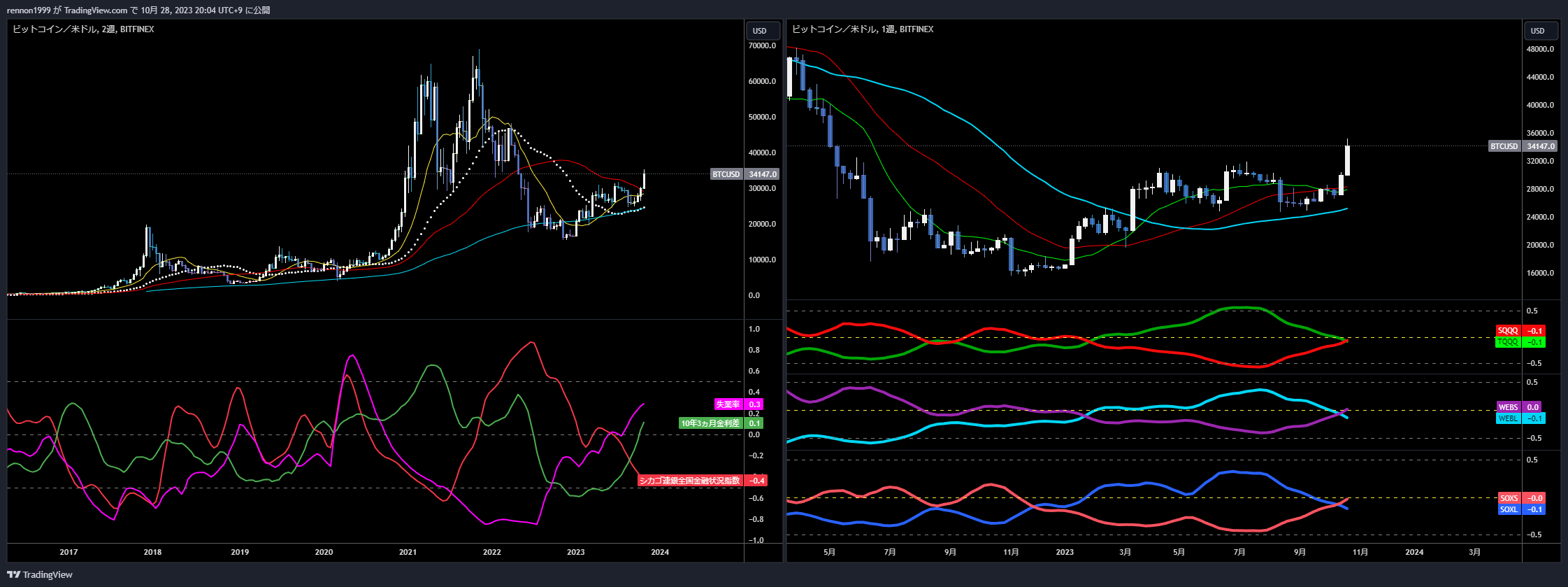The image size is (1568, 587).
Task: Click the 10000.0 level on the price scale
Action: [x=763, y=260]
